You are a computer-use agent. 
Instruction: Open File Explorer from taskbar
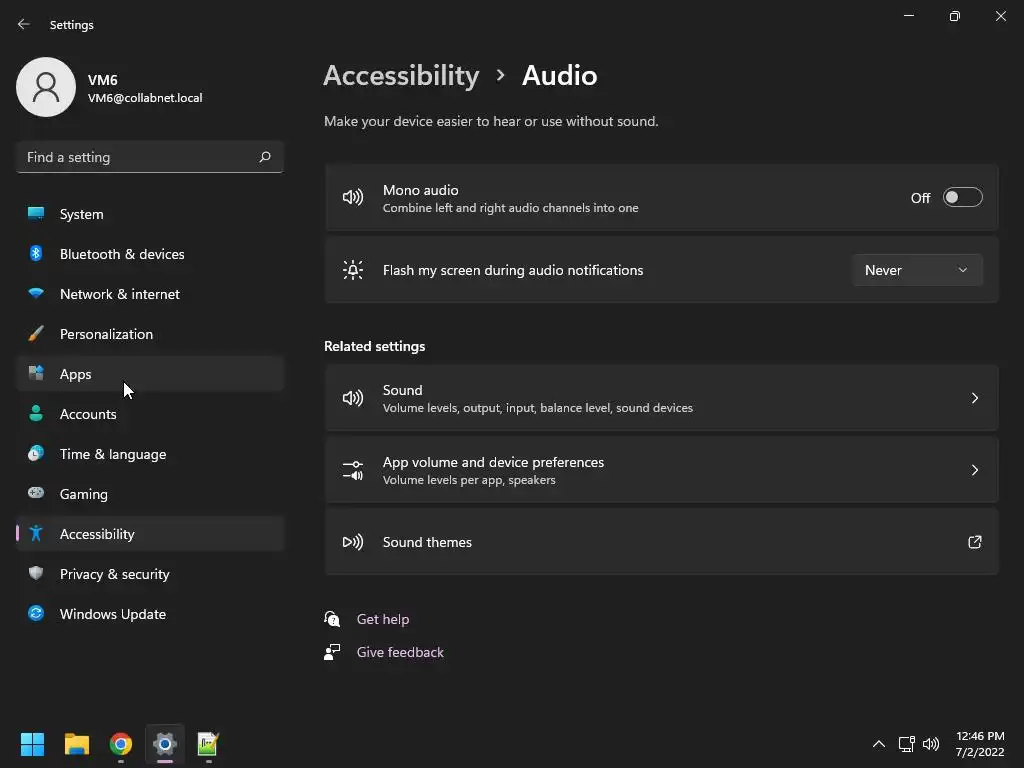(x=77, y=744)
